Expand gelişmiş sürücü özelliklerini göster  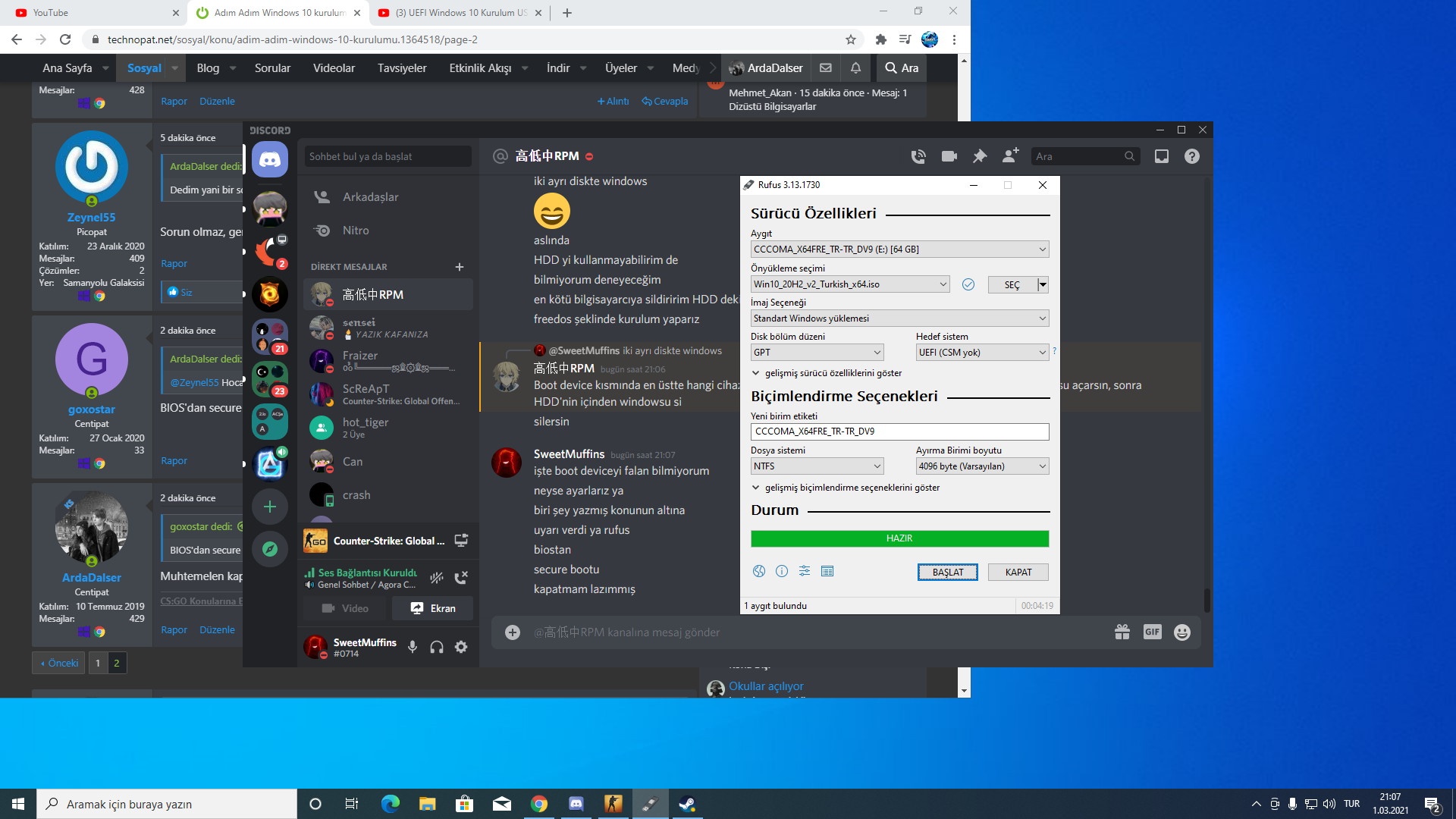[x=827, y=373]
